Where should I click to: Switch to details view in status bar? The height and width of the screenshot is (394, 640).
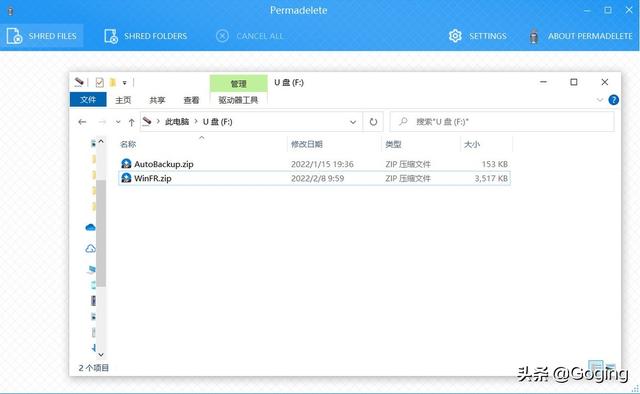point(595,366)
